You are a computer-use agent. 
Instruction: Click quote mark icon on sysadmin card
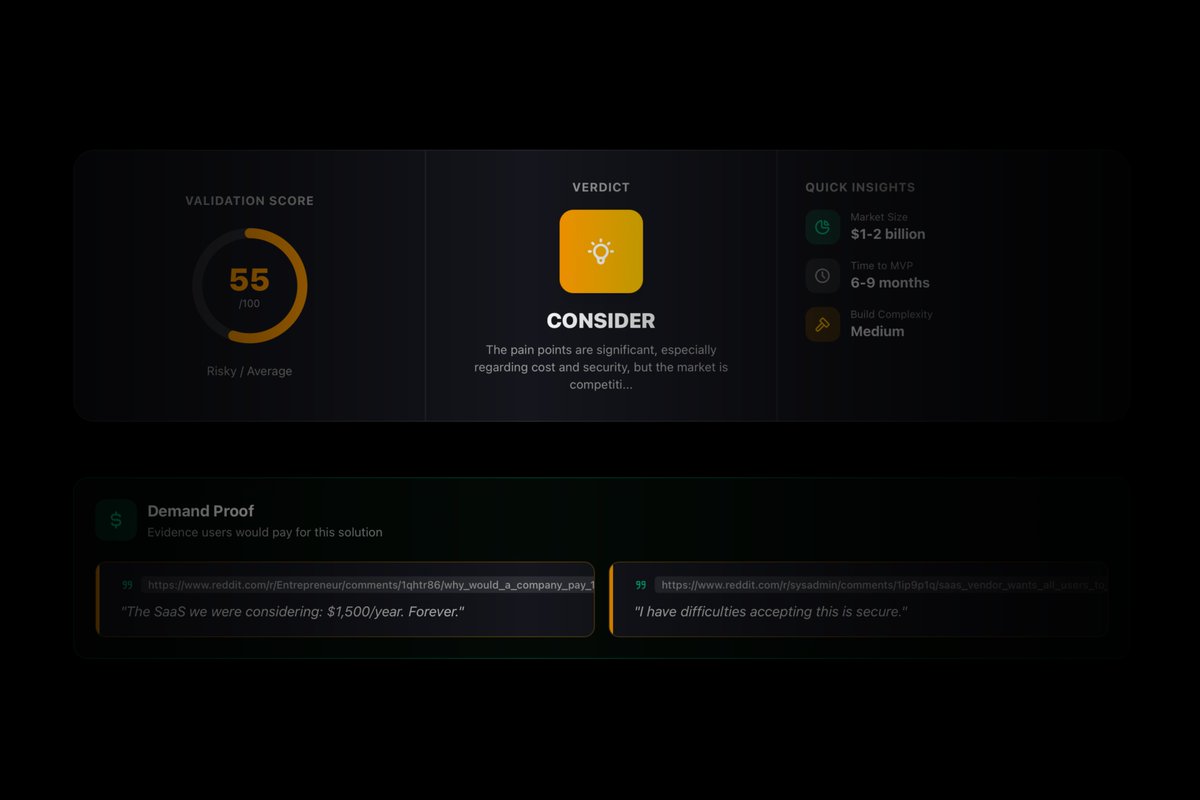(x=641, y=585)
